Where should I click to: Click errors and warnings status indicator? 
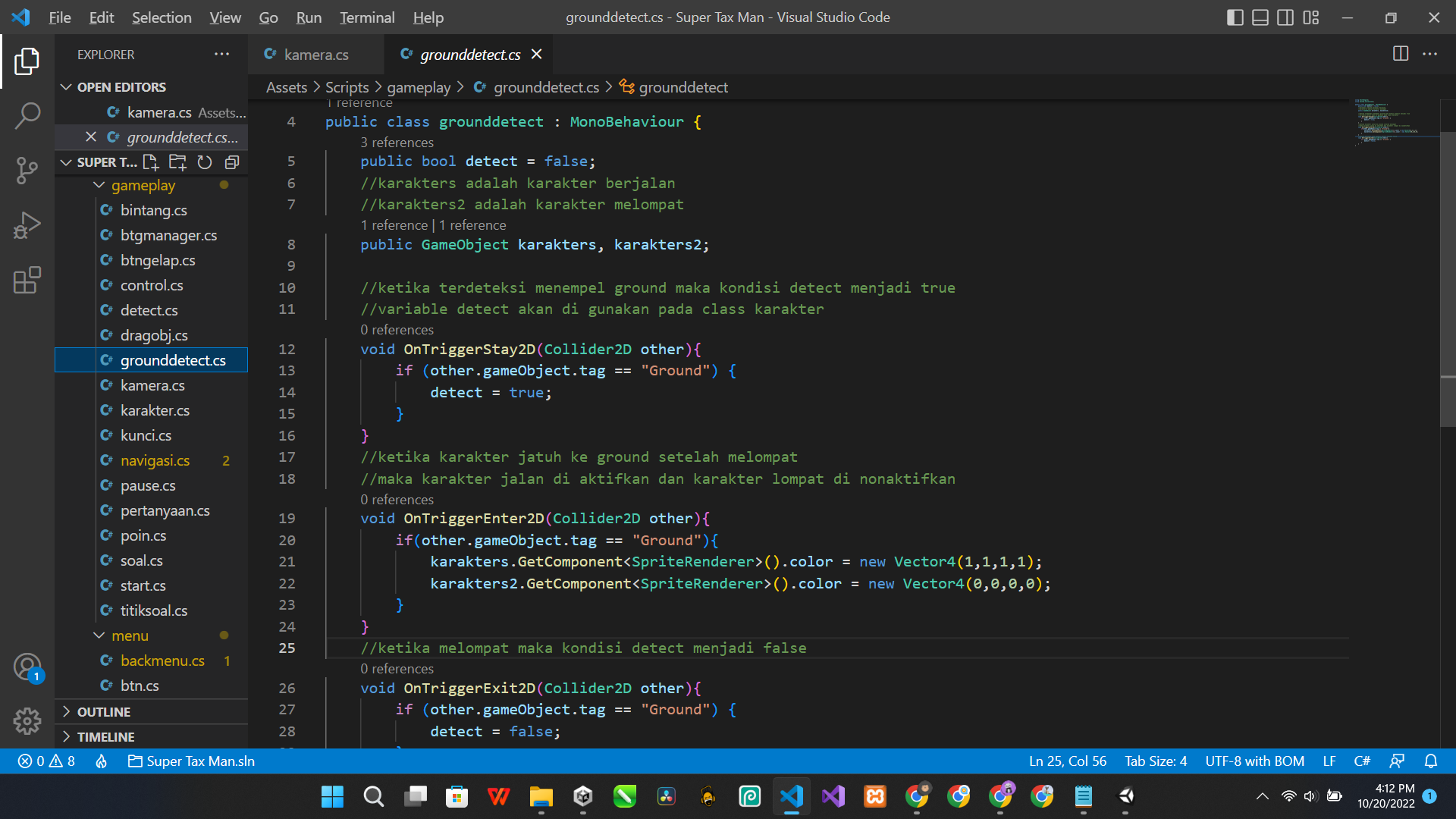(47, 761)
